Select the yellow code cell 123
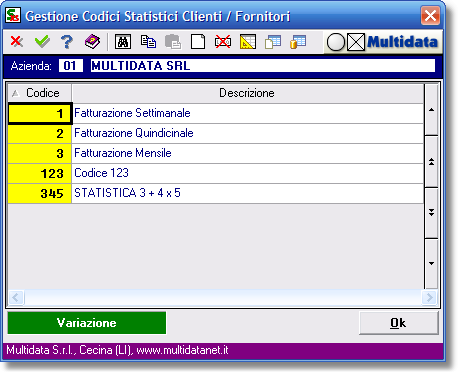458x374 pixels. [40, 174]
